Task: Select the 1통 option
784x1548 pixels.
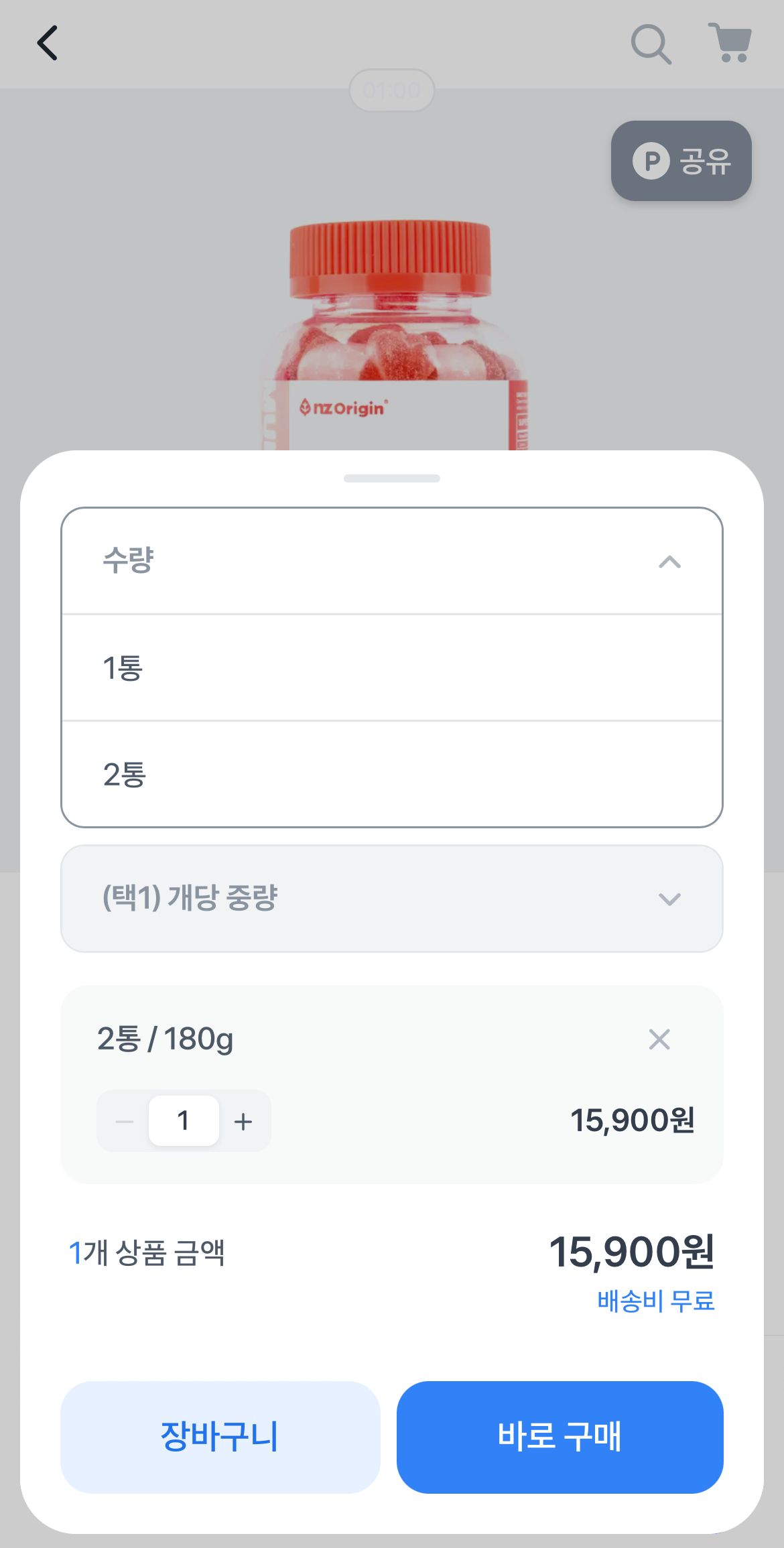Action: tap(392, 668)
